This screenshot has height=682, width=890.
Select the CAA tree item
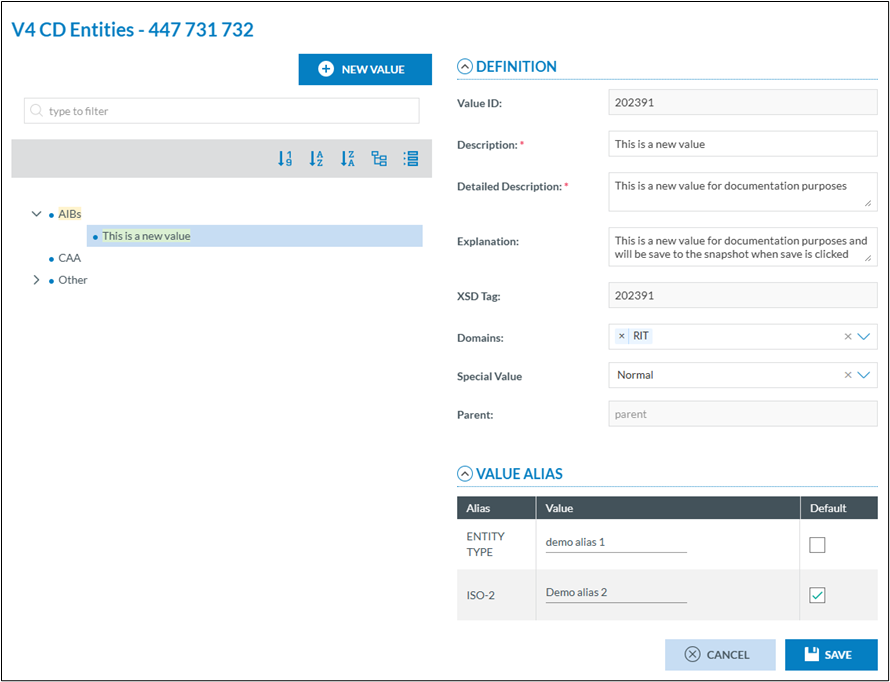click(69, 258)
